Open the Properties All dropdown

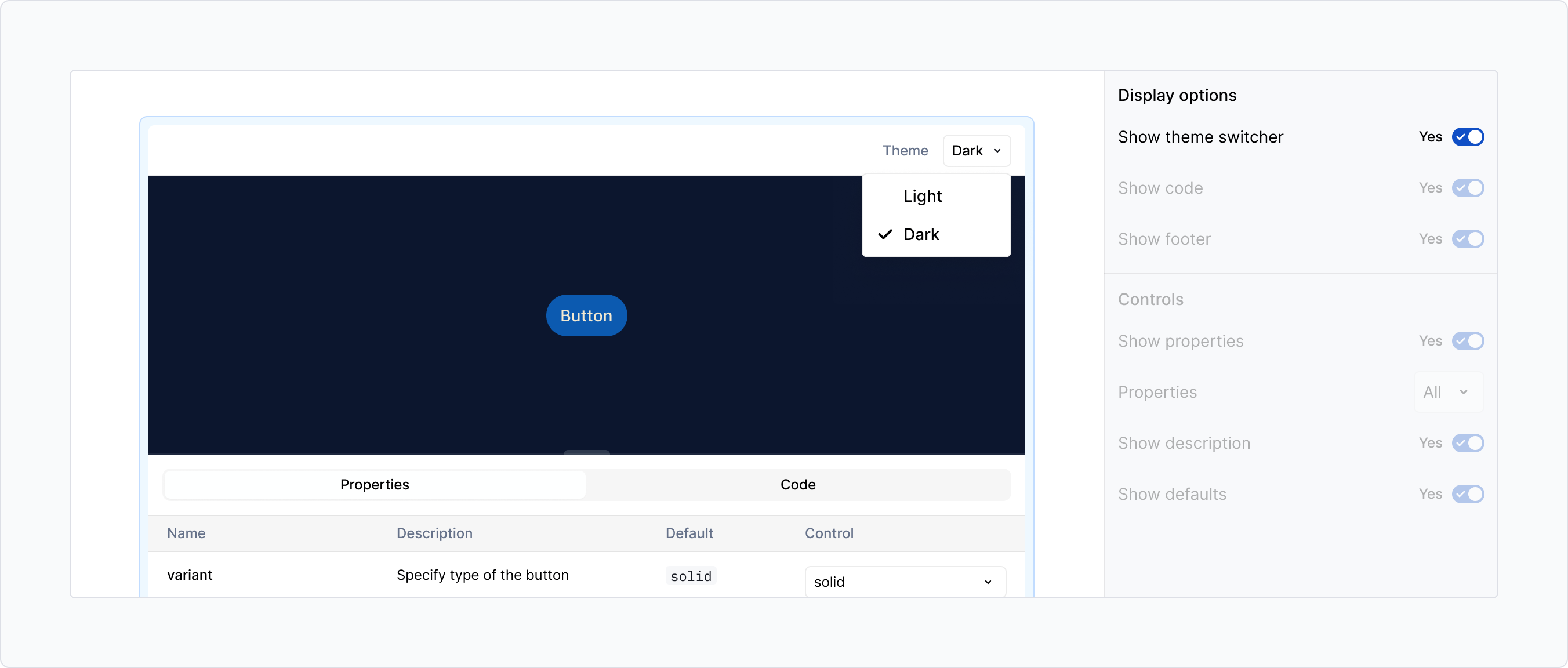tap(1448, 392)
